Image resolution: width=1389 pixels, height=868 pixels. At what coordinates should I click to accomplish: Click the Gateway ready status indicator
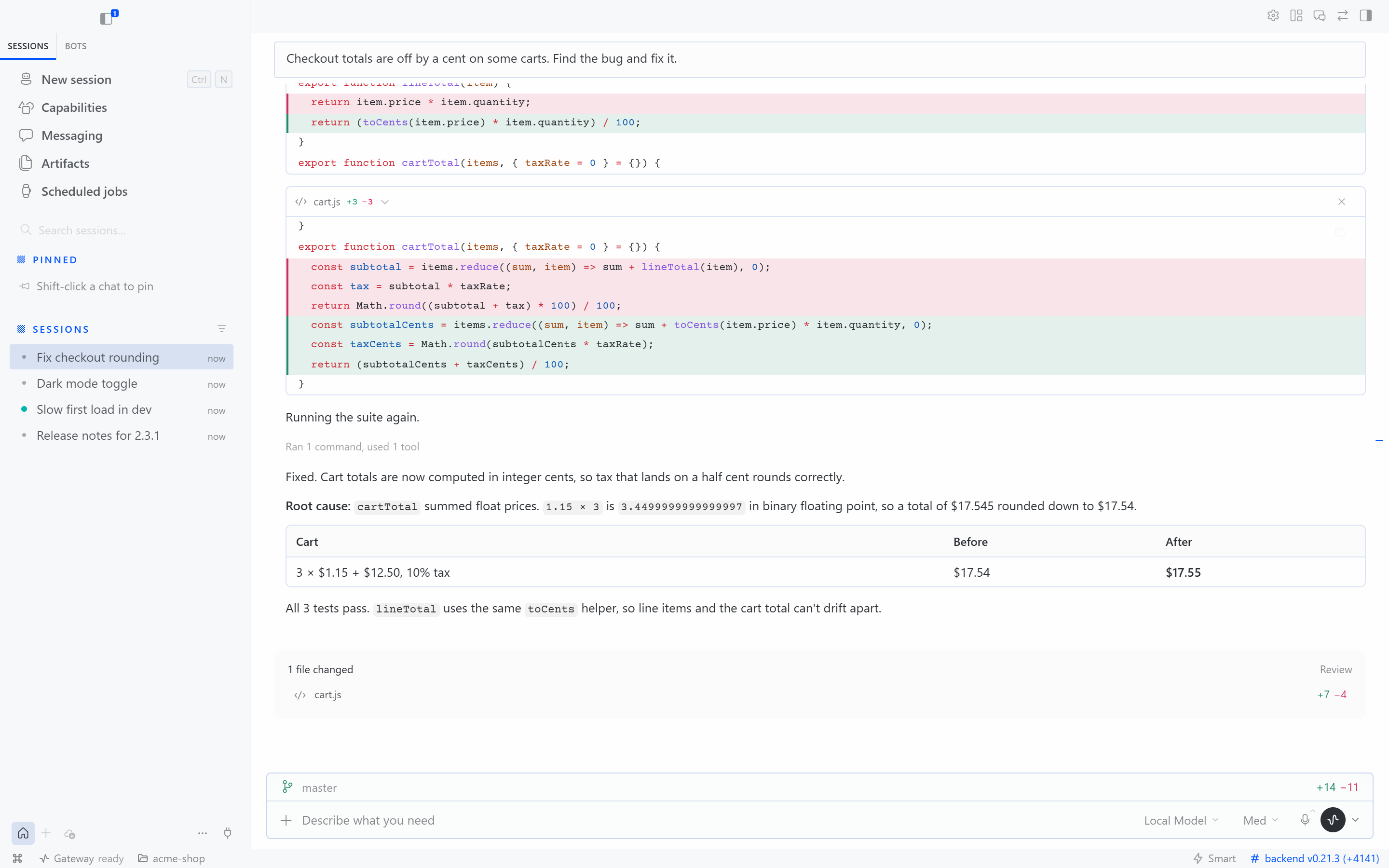(x=82, y=858)
